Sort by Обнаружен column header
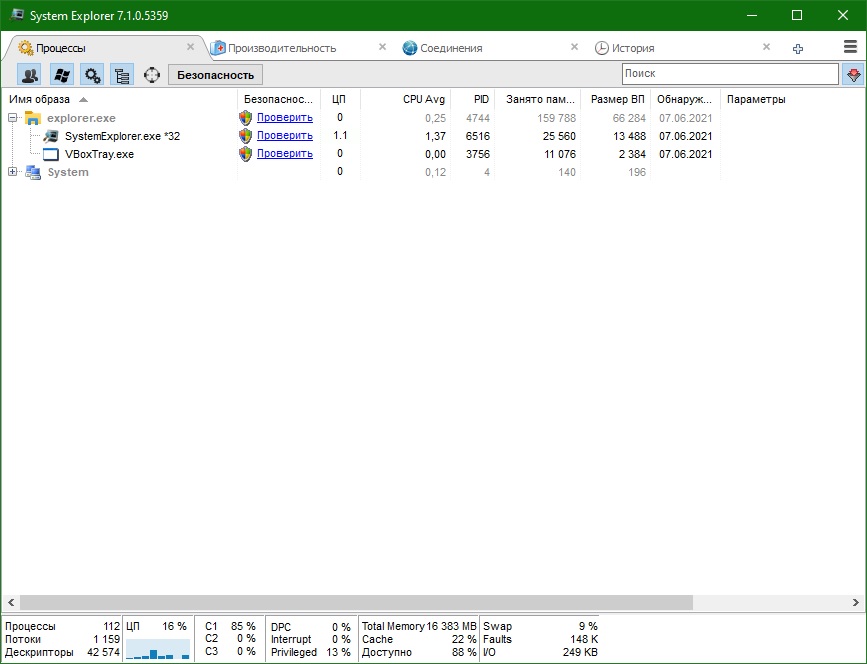 click(685, 100)
